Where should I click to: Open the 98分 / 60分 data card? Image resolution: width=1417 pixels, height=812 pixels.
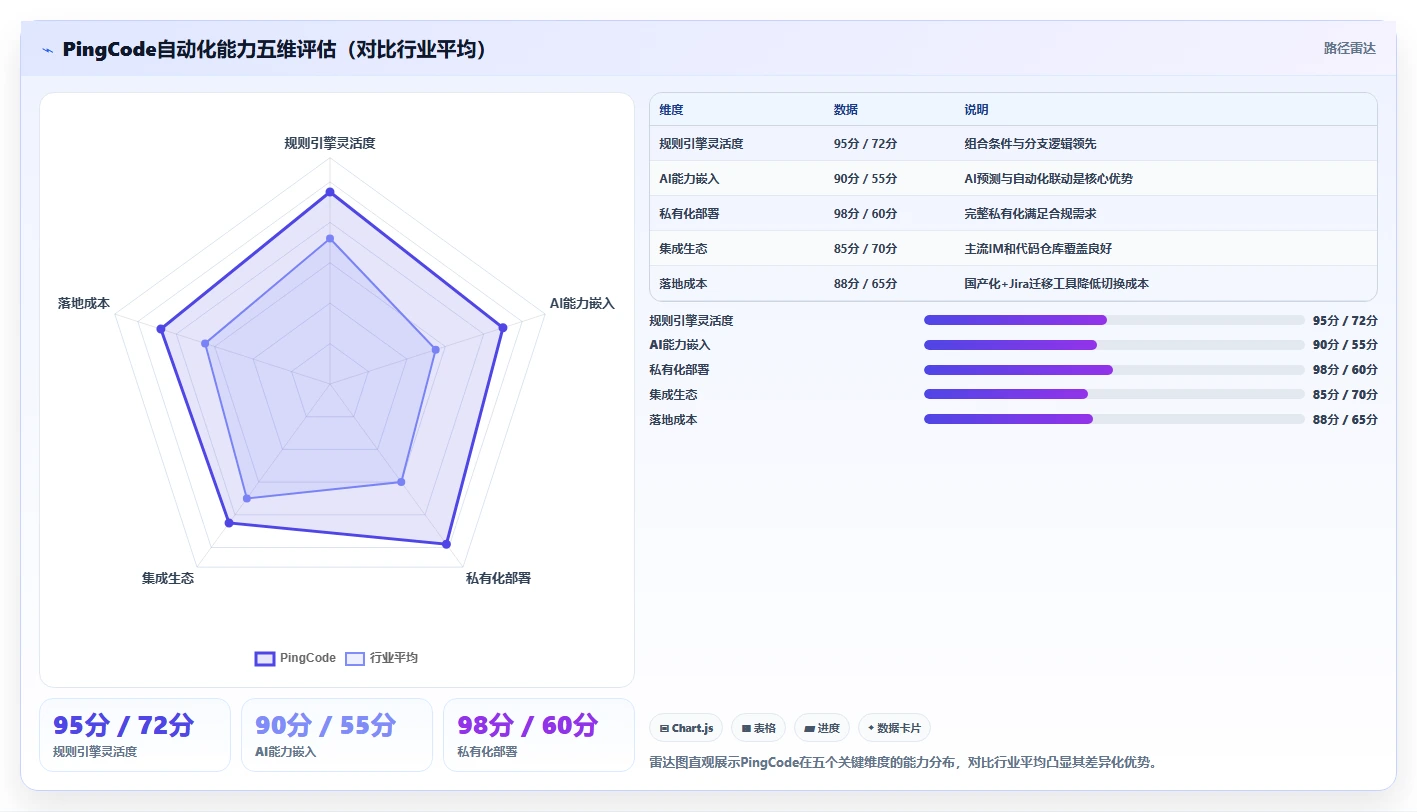[x=539, y=735]
